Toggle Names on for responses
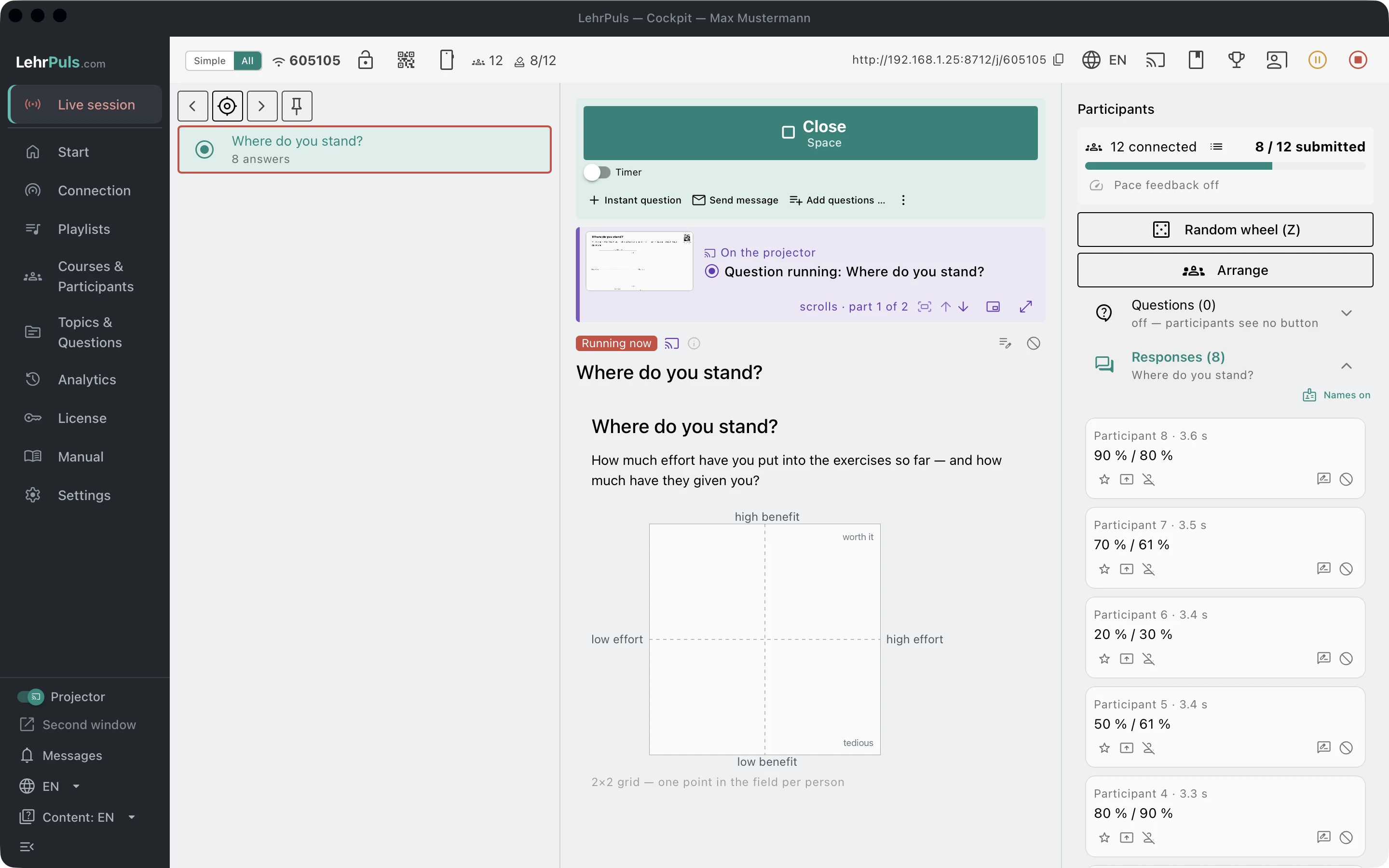Image resolution: width=1389 pixels, height=868 pixels. 1336,395
